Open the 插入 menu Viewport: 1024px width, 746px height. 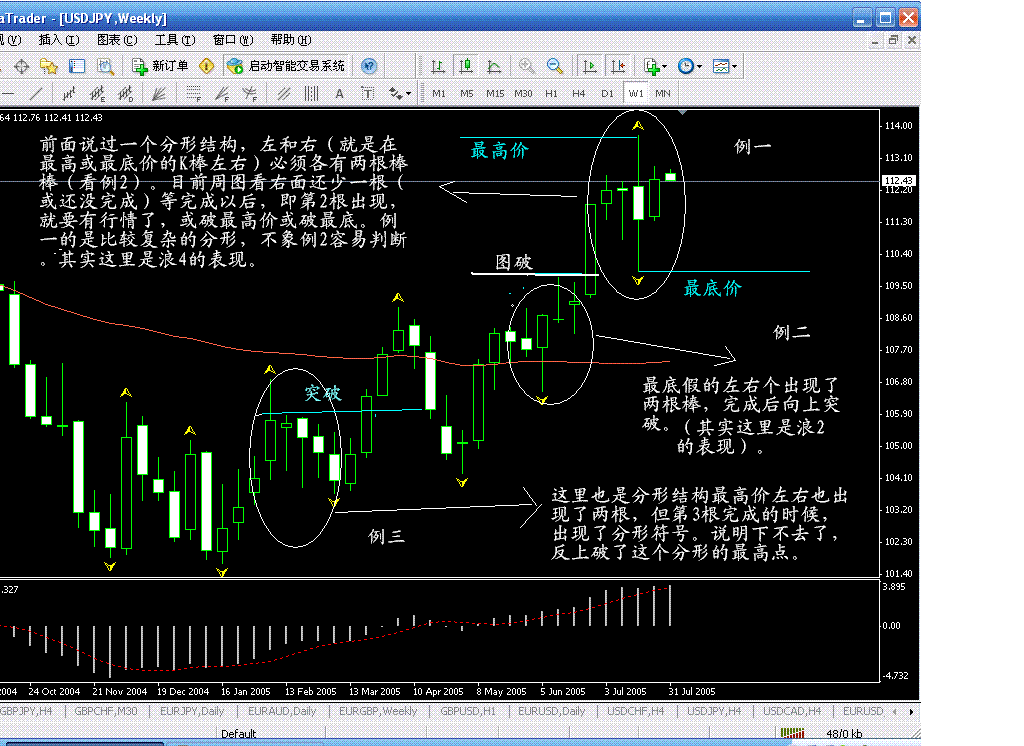point(59,40)
